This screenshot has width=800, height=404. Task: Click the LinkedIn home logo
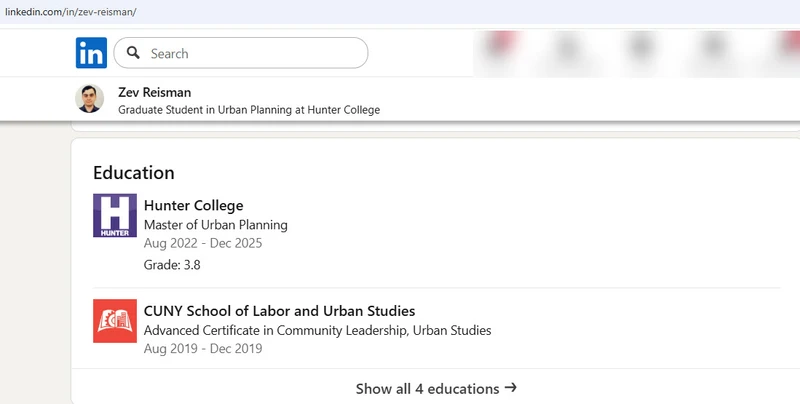91,53
